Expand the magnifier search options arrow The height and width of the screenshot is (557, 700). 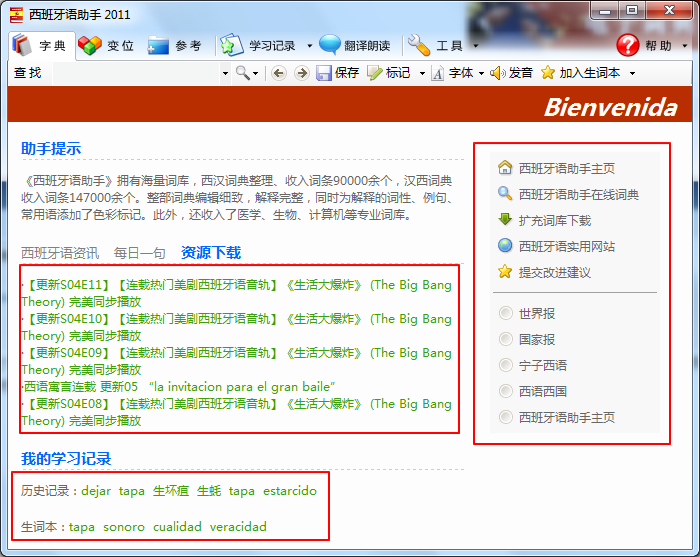[x=255, y=73]
